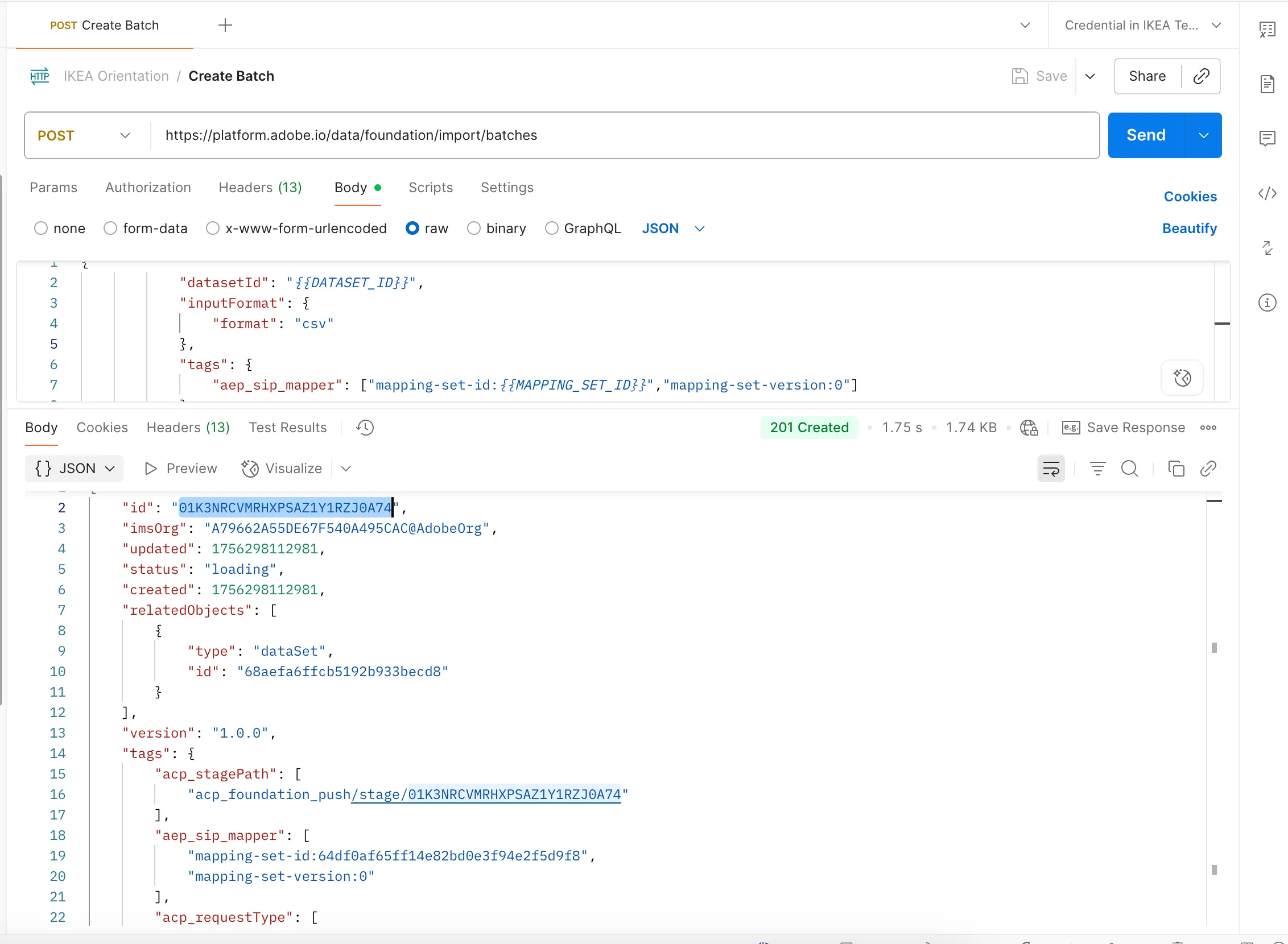The height and width of the screenshot is (944, 1288).
Task: Open the response JSON format dropdown
Action: click(x=75, y=469)
